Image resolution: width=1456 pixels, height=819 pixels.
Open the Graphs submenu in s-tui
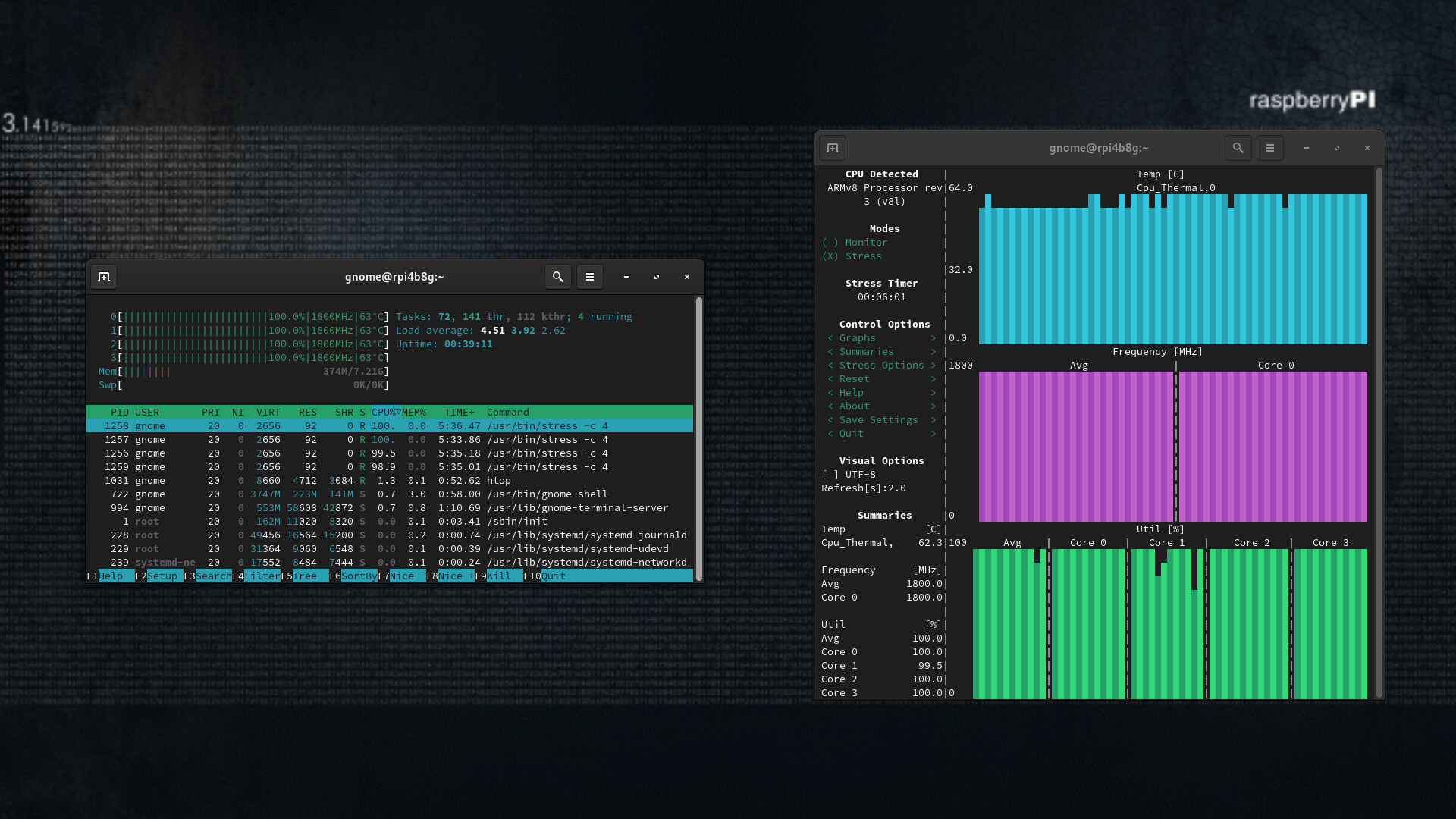tap(882, 338)
